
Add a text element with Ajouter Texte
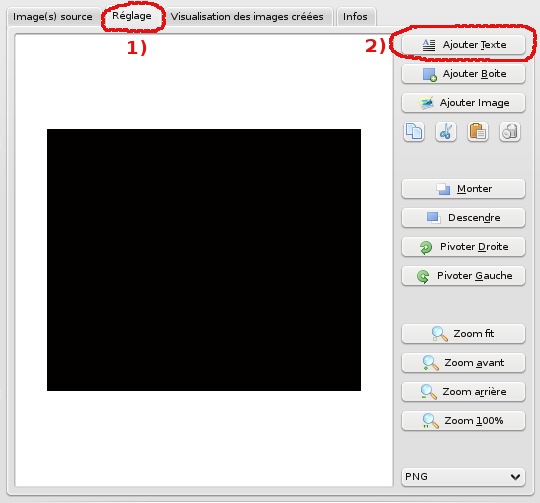(x=463, y=45)
